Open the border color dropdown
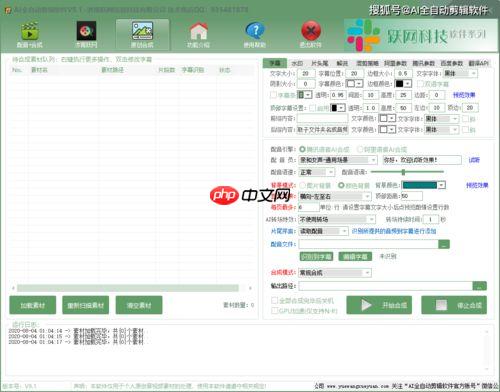 pos(408,84)
